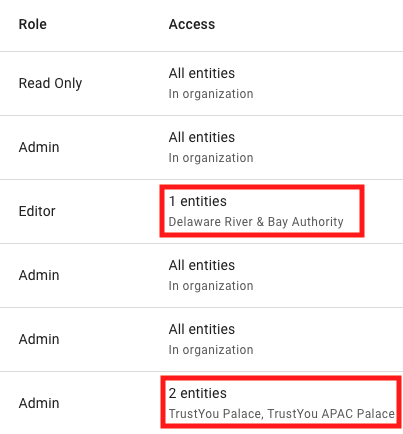Click the Access column header
The width and height of the screenshot is (403, 434).
[192, 24]
